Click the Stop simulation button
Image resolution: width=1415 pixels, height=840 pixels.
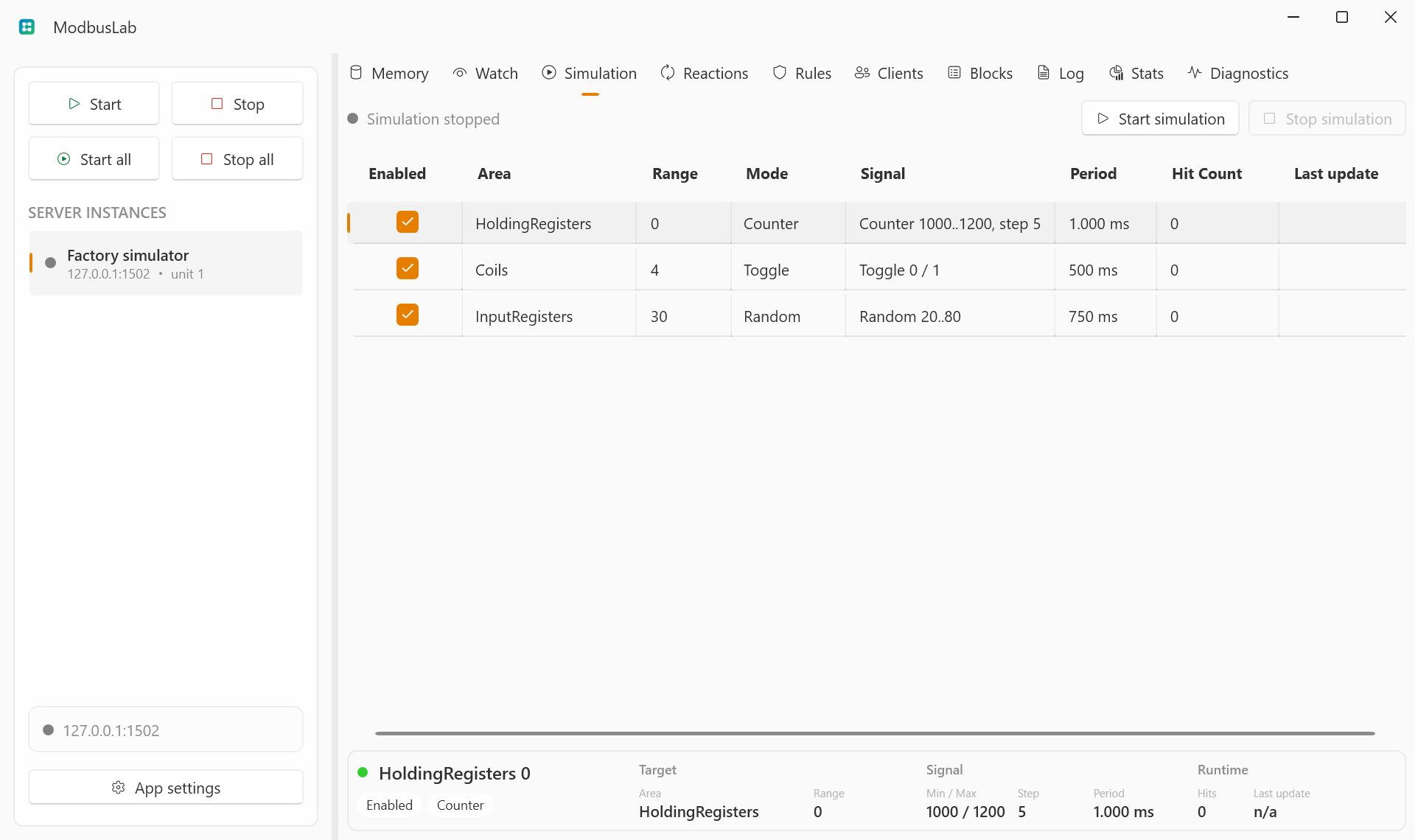coord(1327,119)
